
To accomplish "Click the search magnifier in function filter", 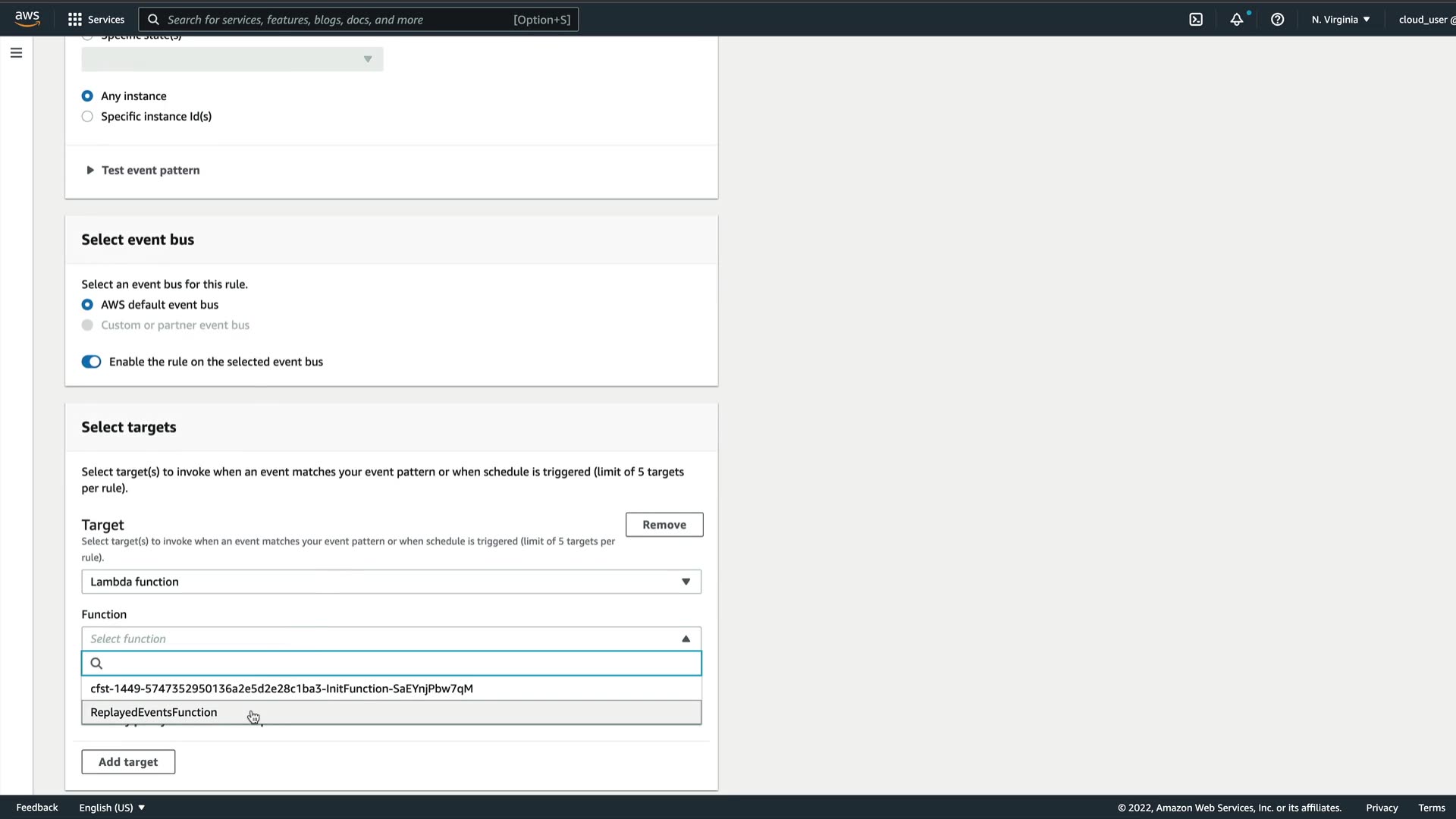I will point(96,664).
